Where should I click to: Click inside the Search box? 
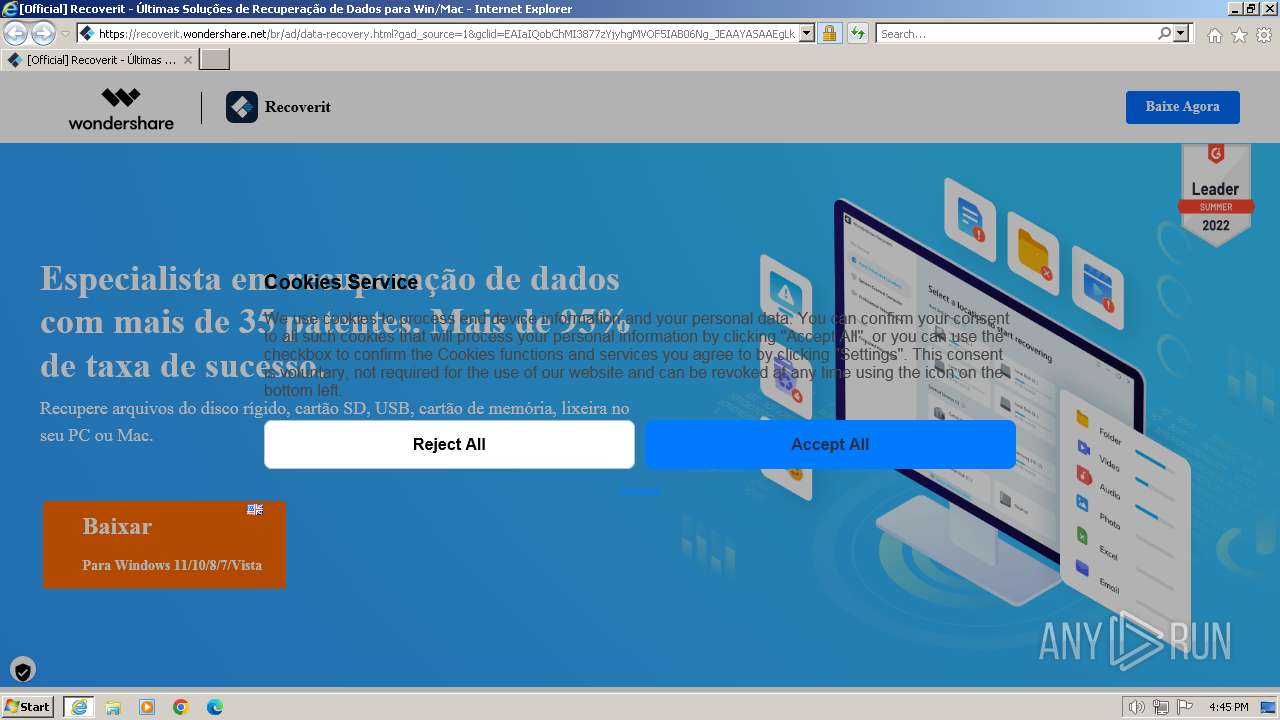1015,33
